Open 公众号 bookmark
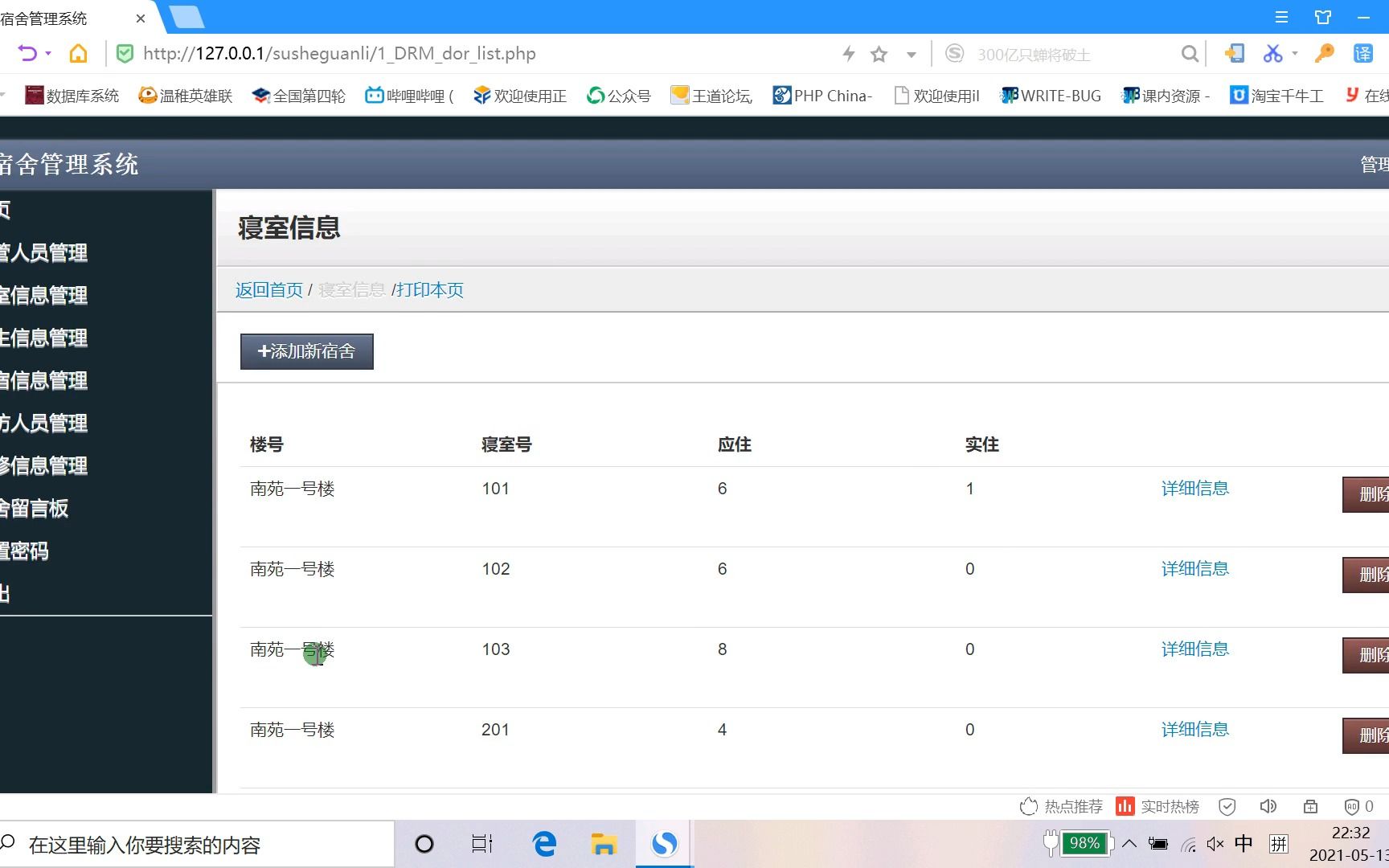 click(618, 96)
